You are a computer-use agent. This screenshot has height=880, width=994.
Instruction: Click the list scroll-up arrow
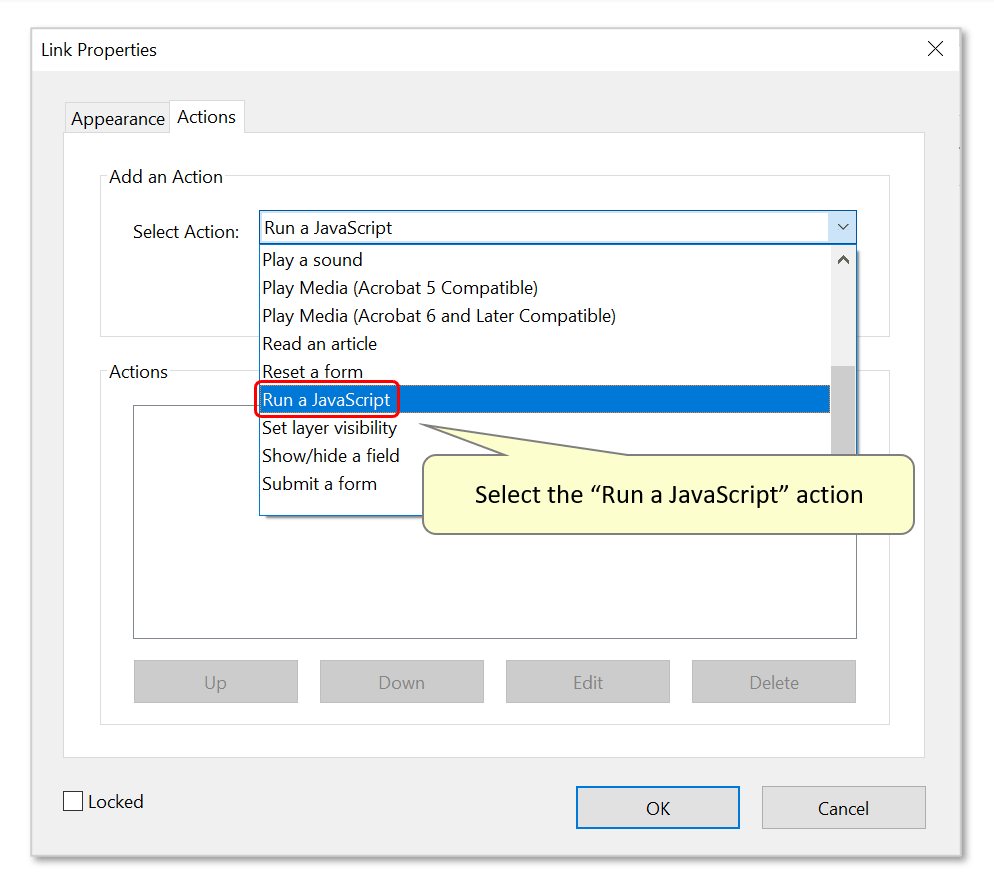(x=842, y=260)
